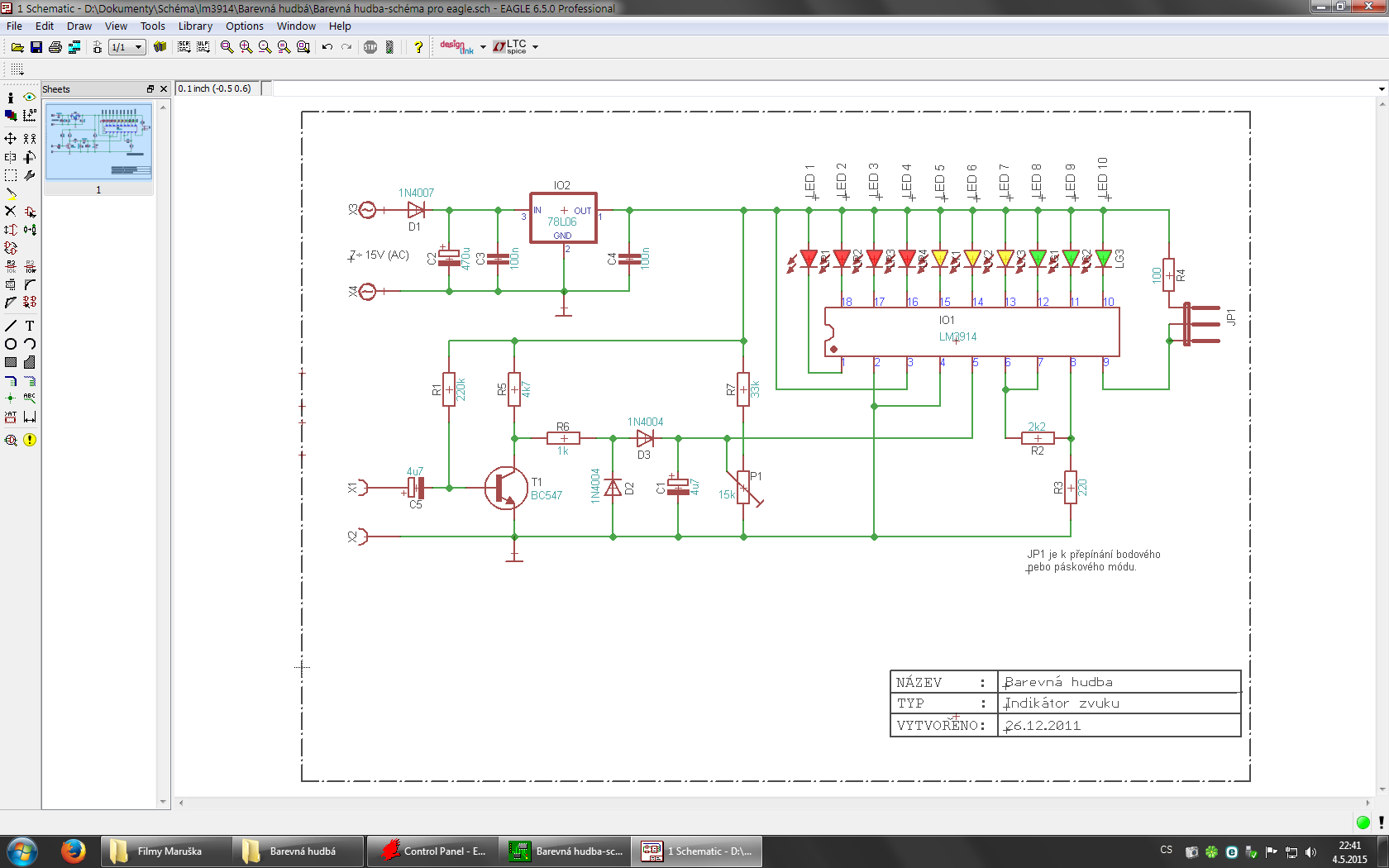Select the Delete tool in the palette
The height and width of the screenshot is (868, 1389).
[x=11, y=212]
